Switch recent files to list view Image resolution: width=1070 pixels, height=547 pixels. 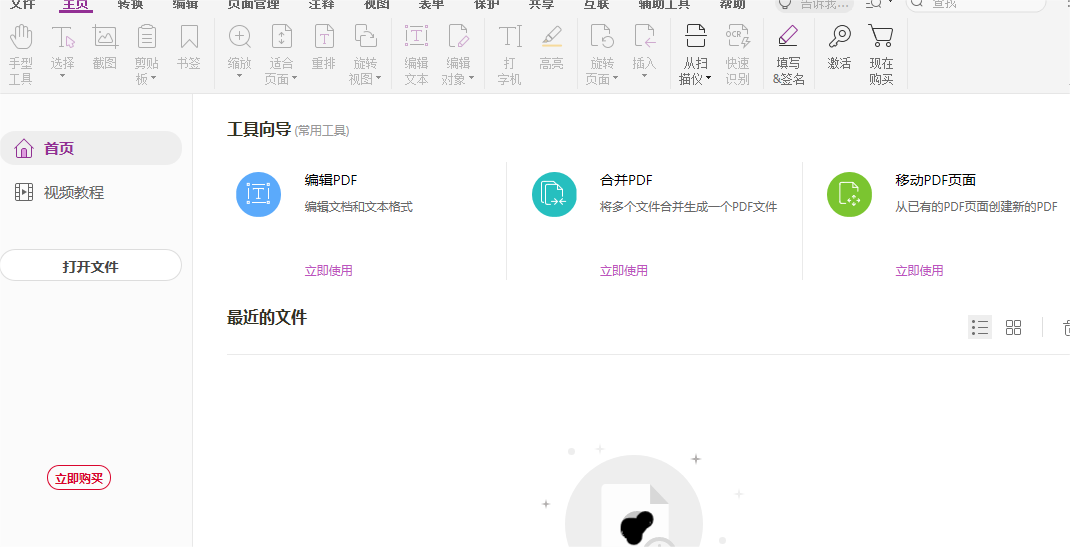pos(980,327)
